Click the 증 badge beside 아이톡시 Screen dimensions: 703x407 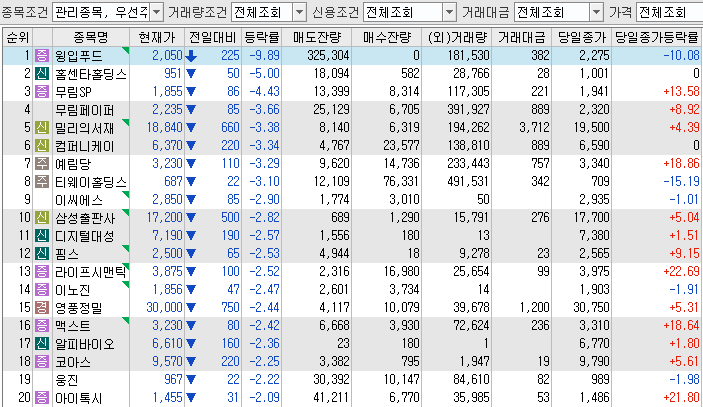tap(42, 398)
